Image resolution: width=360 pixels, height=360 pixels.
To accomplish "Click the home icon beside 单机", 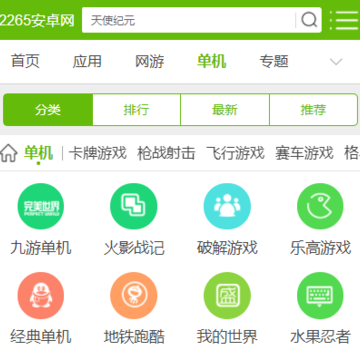I will [x=9, y=154].
